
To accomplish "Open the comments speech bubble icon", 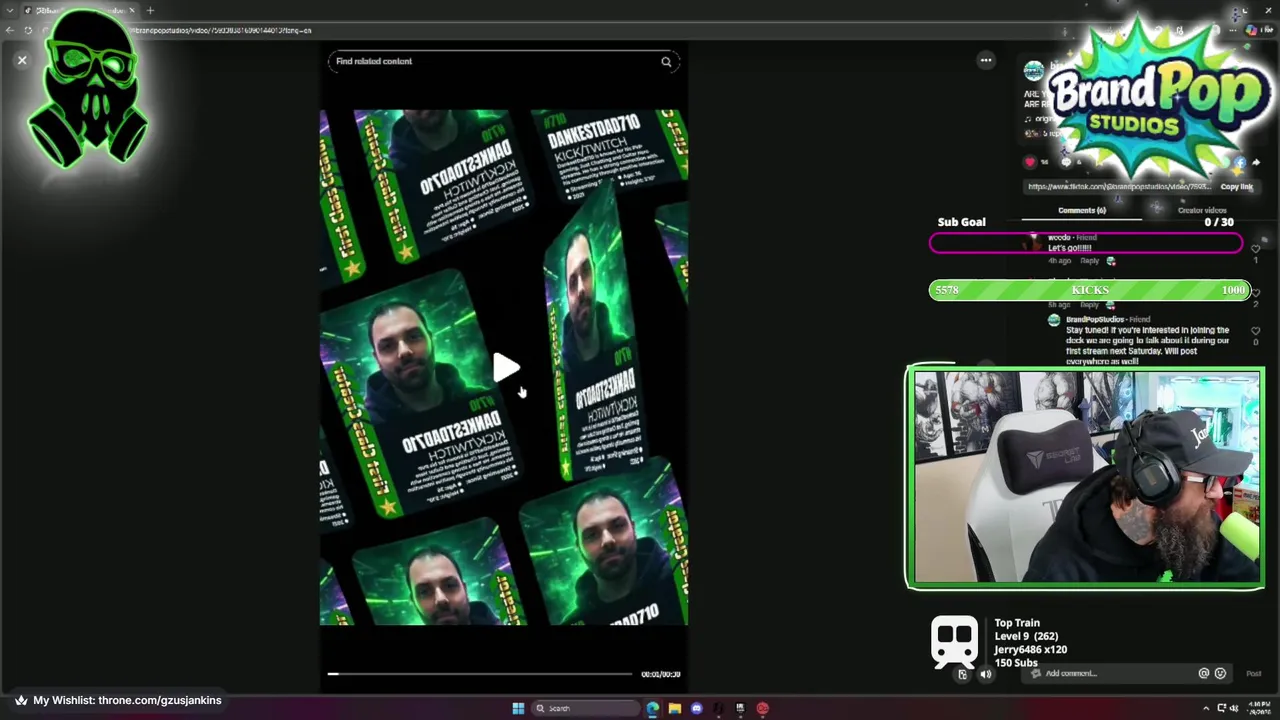I will pos(1066,162).
